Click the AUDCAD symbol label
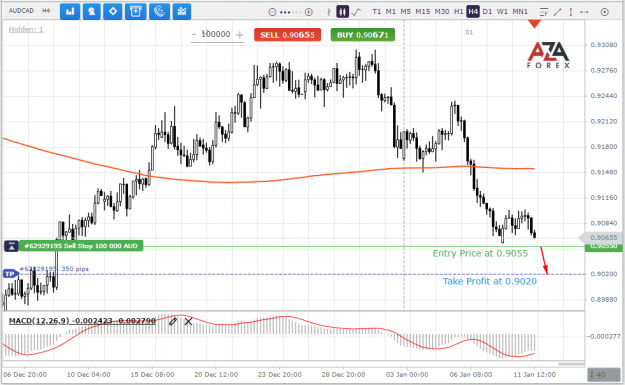Image resolution: width=625 pixels, height=385 pixels. click(x=21, y=11)
